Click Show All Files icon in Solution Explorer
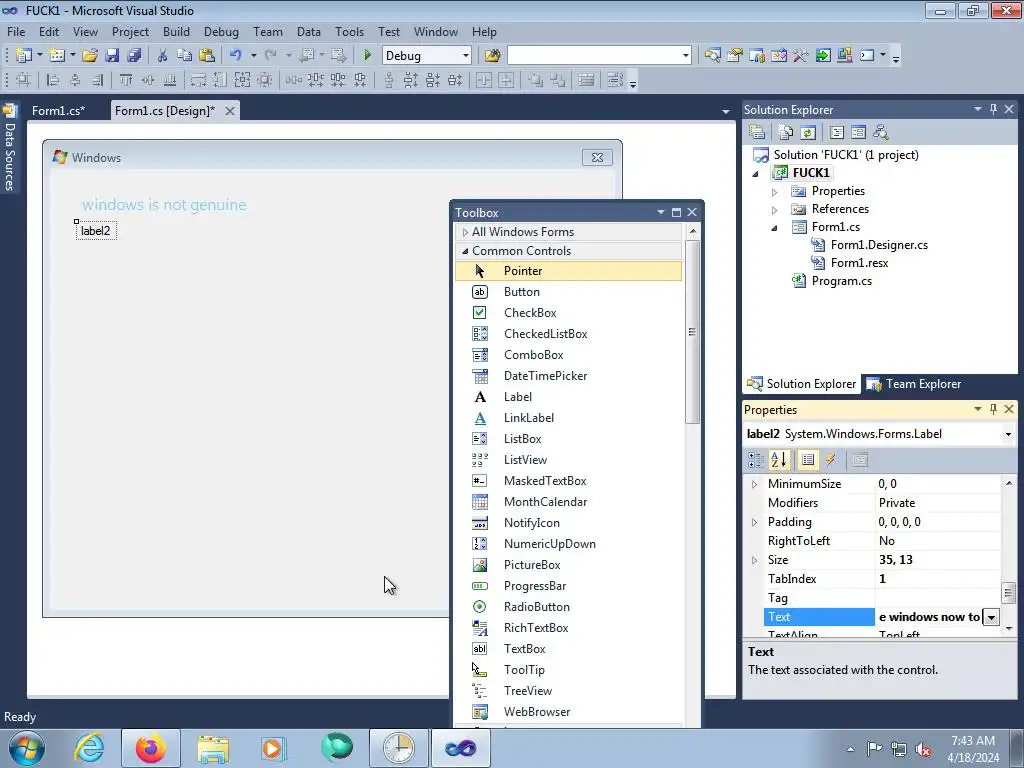The image size is (1024, 768). tap(786, 133)
